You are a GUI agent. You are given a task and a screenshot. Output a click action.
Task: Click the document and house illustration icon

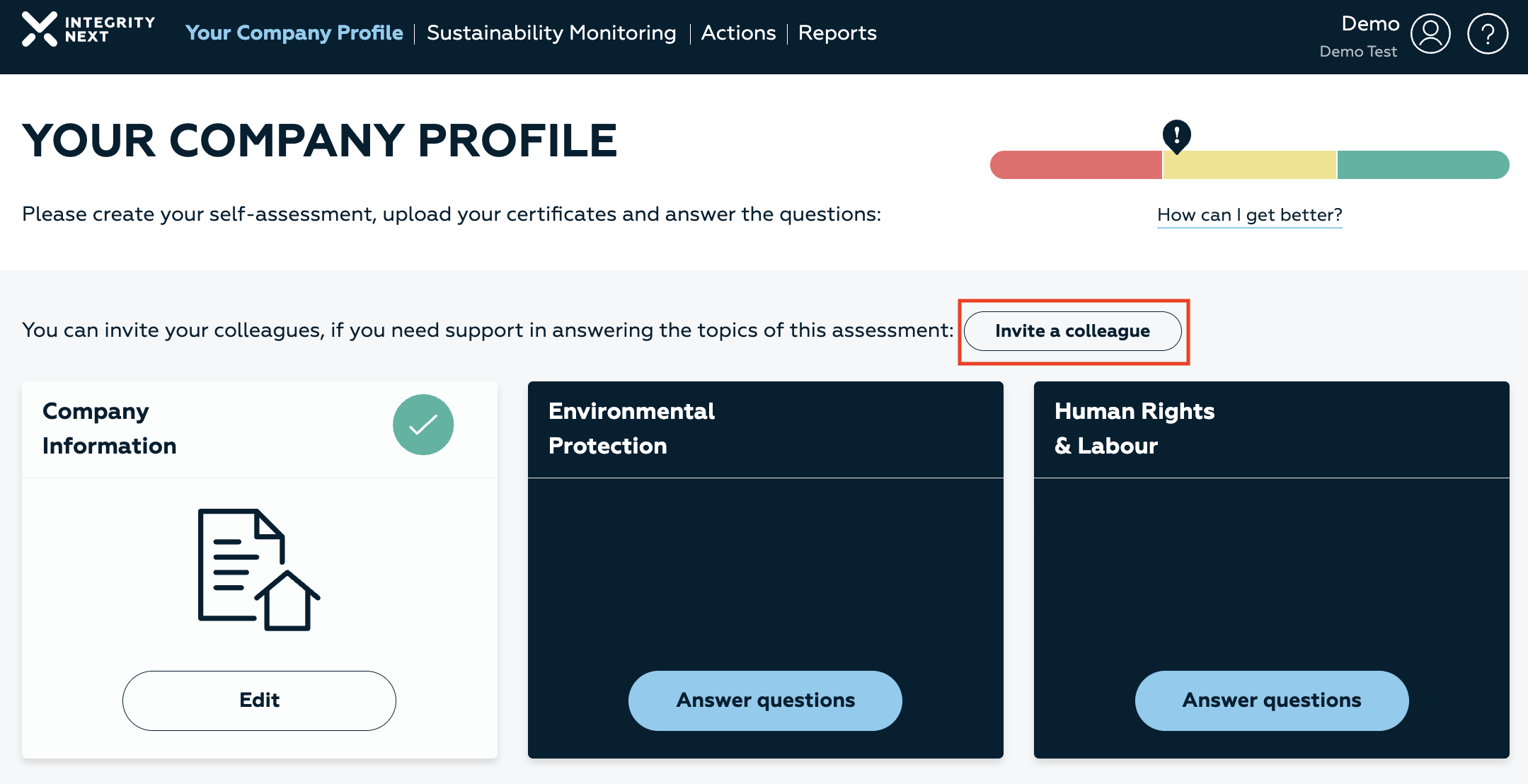click(258, 570)
